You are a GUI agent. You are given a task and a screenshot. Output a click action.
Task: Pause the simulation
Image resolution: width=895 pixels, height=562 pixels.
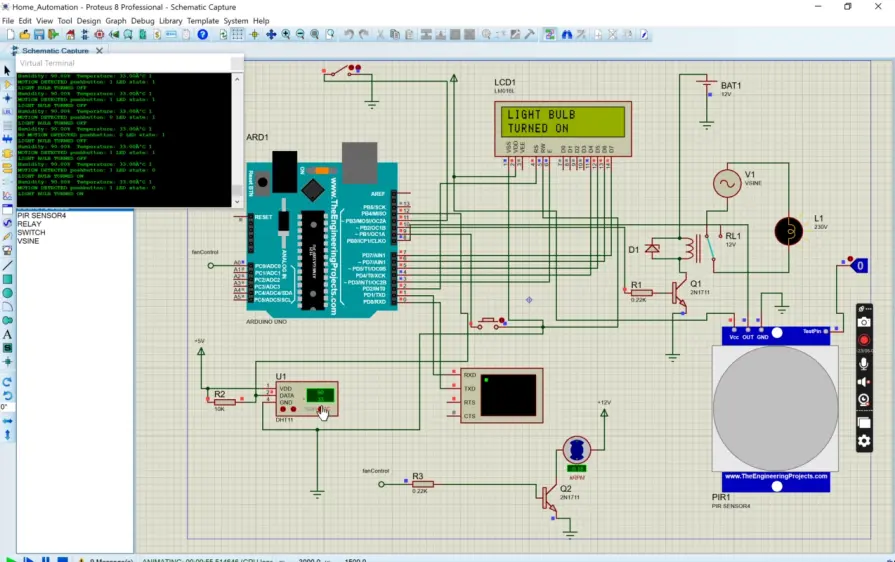46,560
